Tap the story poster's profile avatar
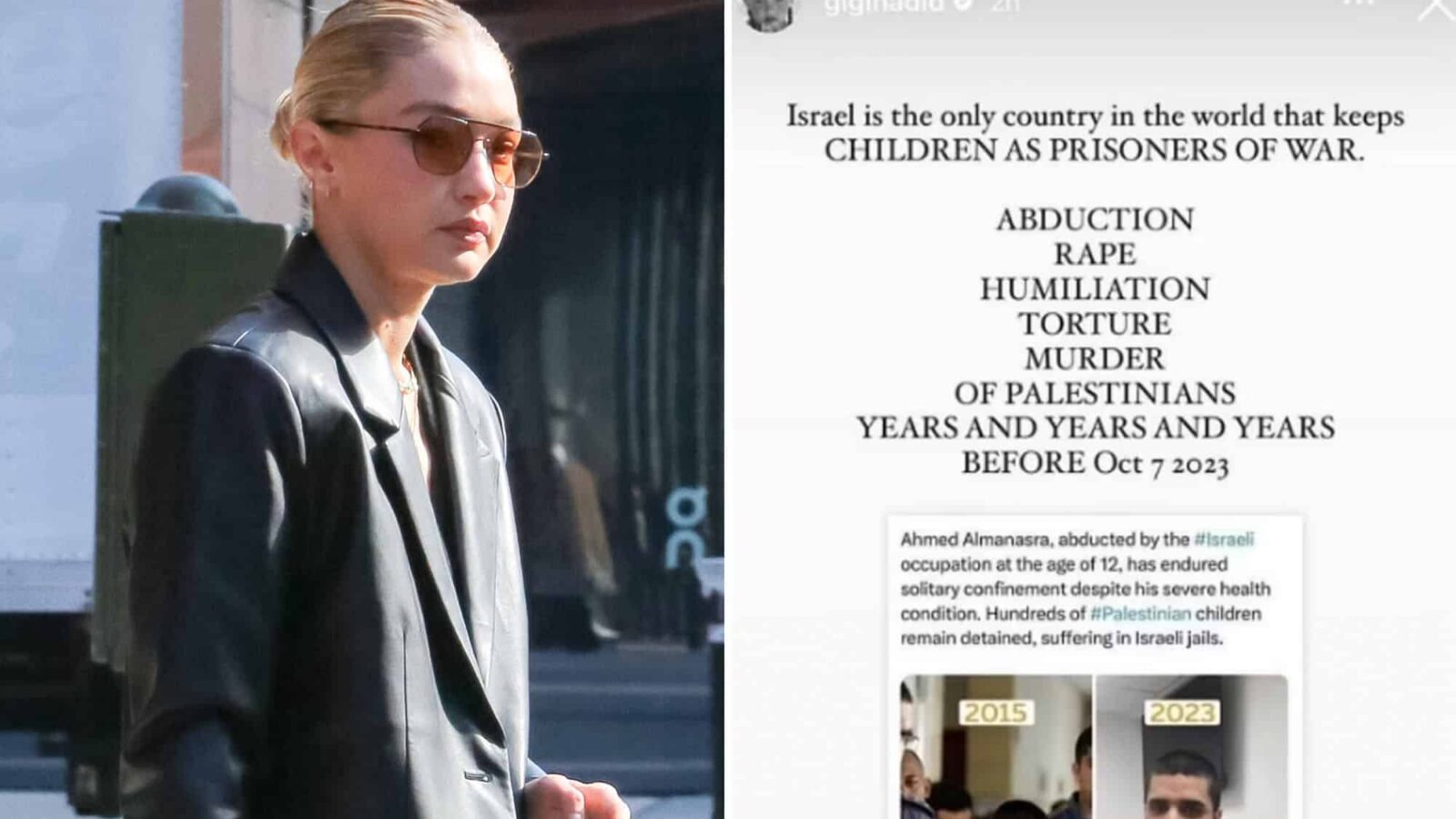 click(x=769, y=13)
